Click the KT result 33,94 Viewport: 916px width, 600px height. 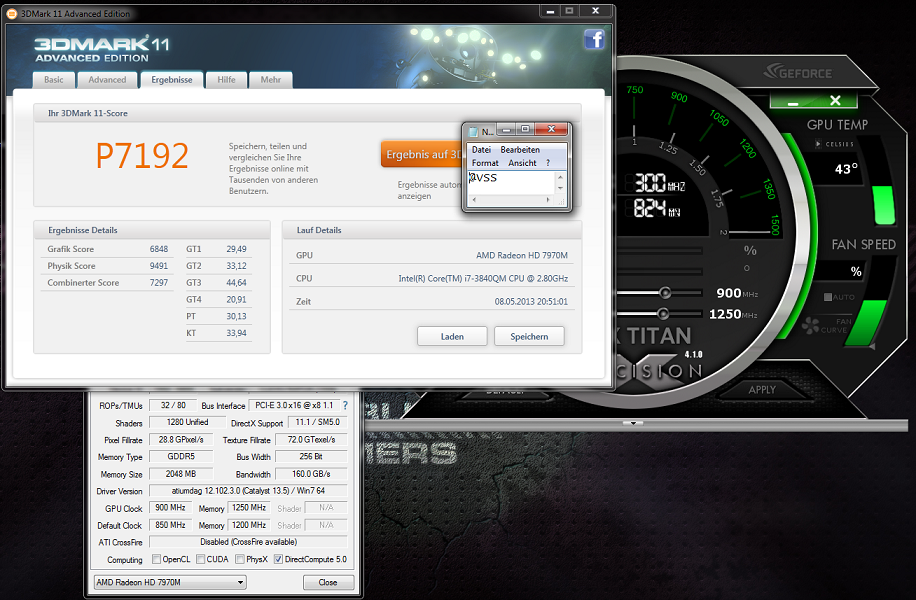click(237, 333)
